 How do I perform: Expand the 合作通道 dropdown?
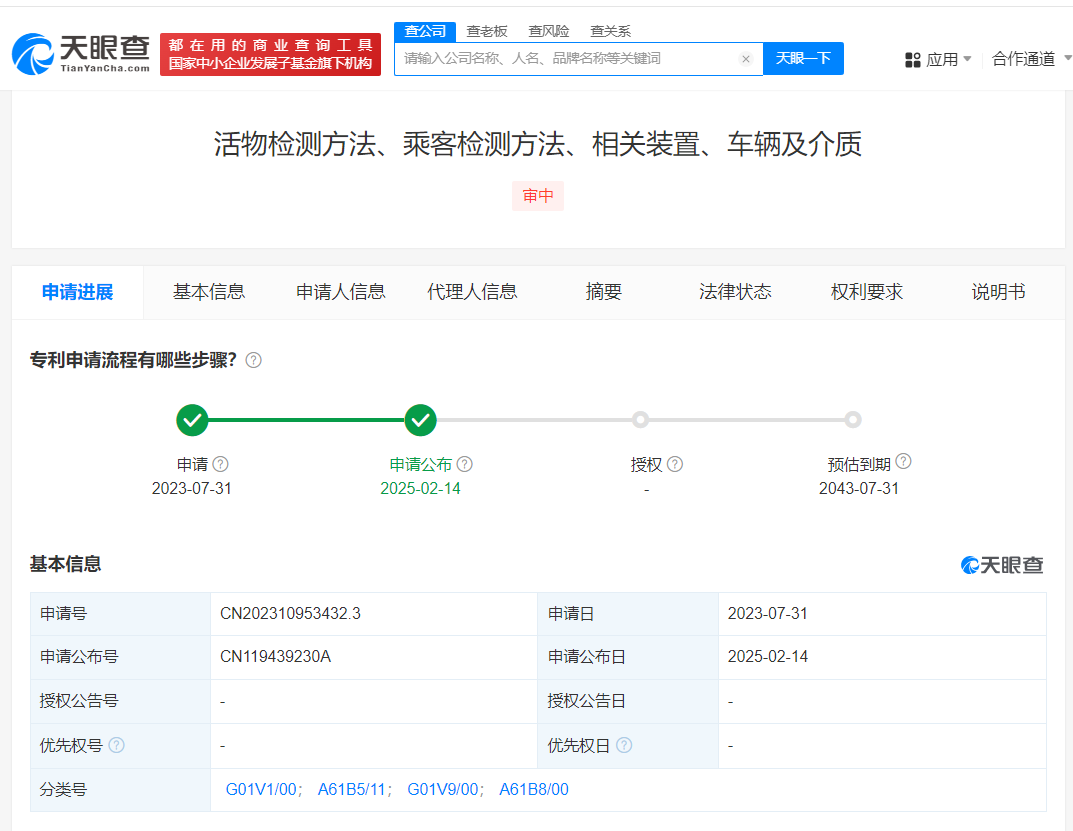pyautogui.click(x=1028, y=60)
